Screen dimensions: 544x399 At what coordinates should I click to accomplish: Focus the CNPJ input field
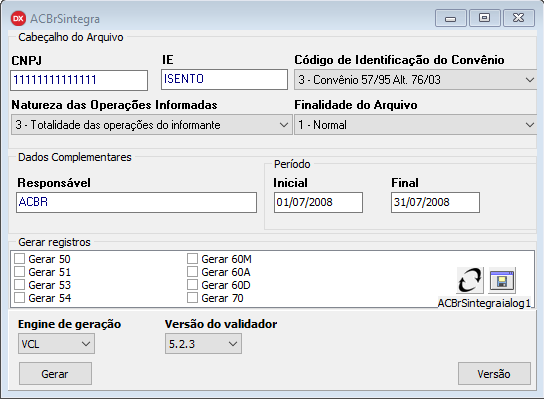click(79, 80)
